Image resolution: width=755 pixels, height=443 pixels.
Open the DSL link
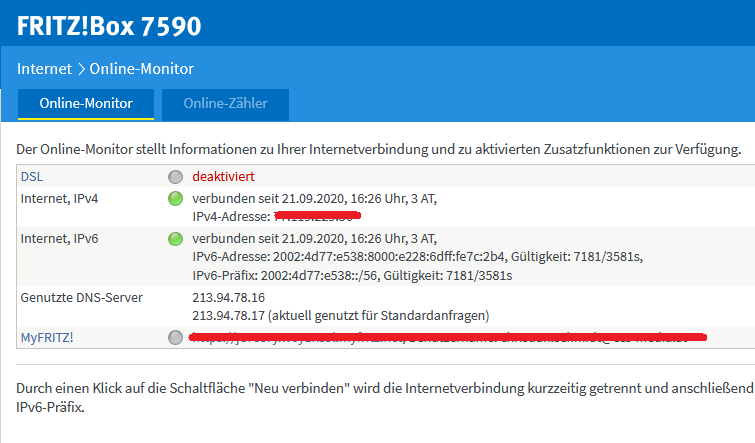click(32, 177)
